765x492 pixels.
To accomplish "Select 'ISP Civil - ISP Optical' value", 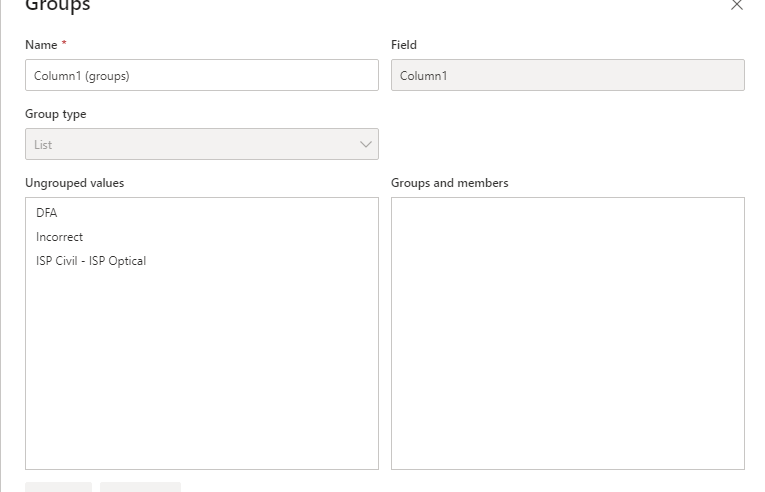I will pos(91,261).
